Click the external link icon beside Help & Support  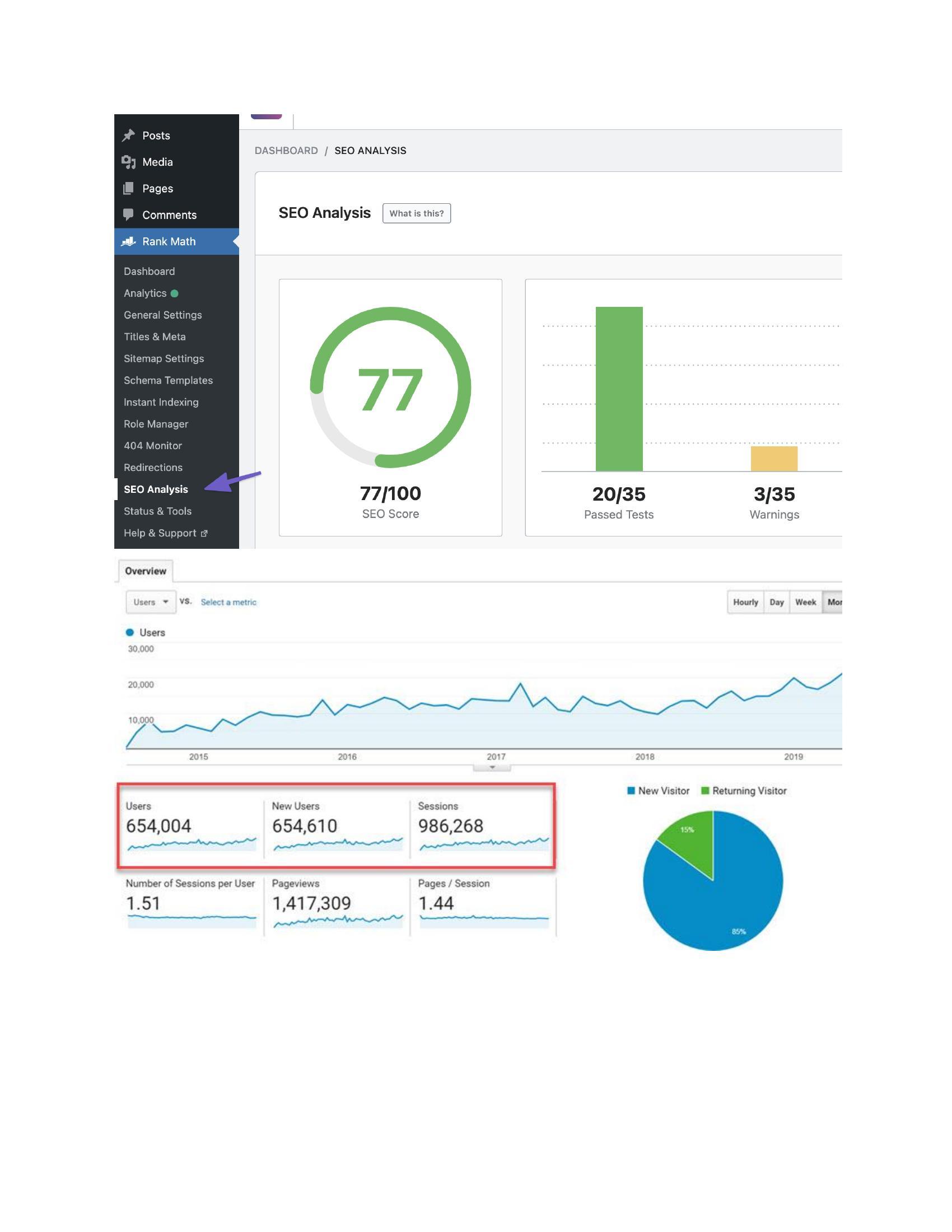point(204,533)
